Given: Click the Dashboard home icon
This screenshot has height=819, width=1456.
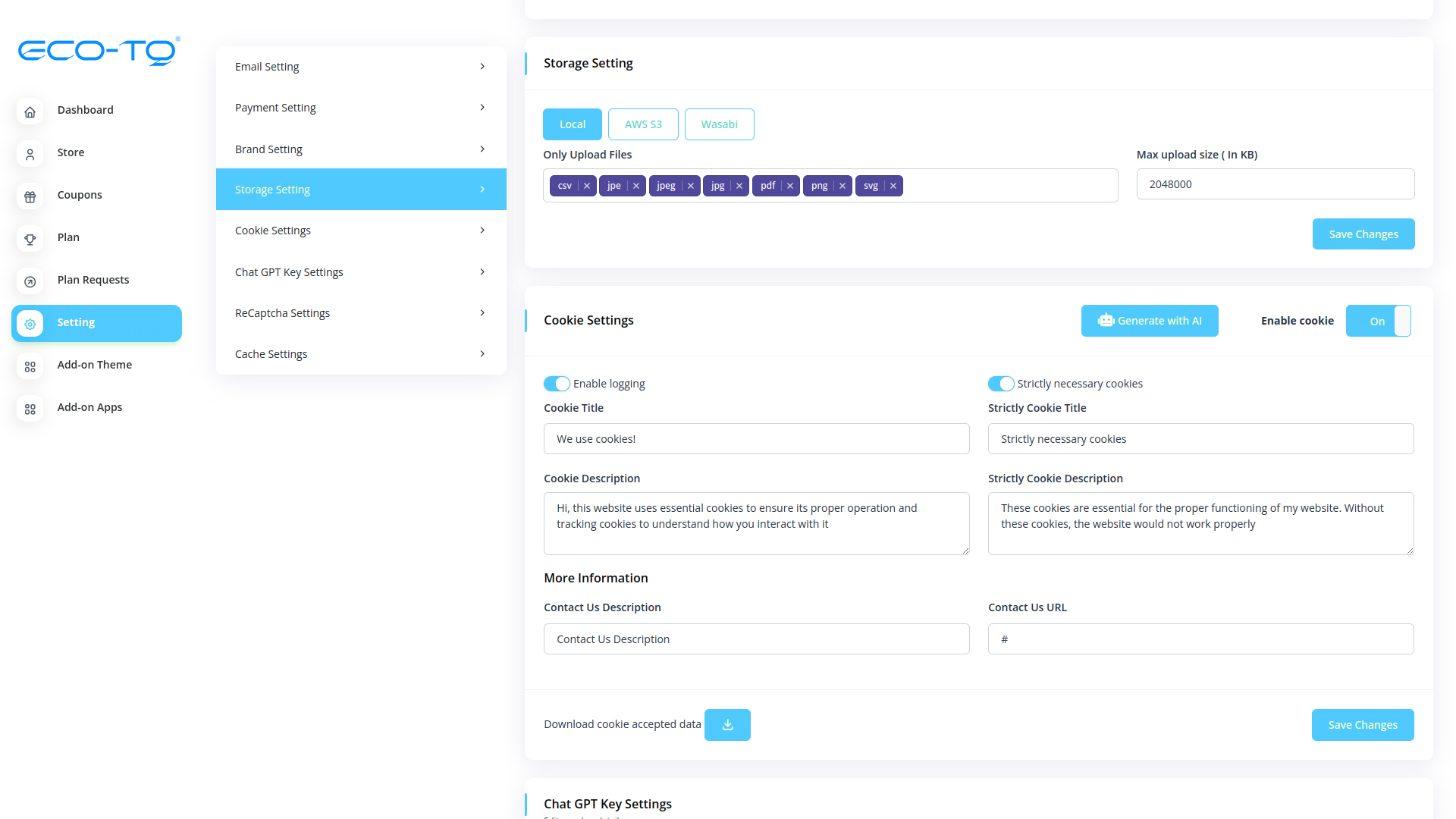Looking at the screenshot, I should pos(30,111).
